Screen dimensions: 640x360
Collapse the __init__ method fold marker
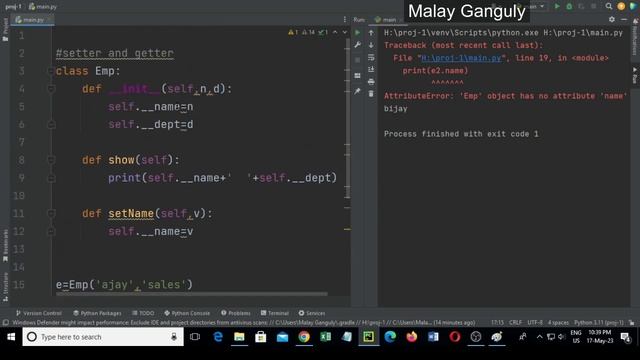[51, 89]
